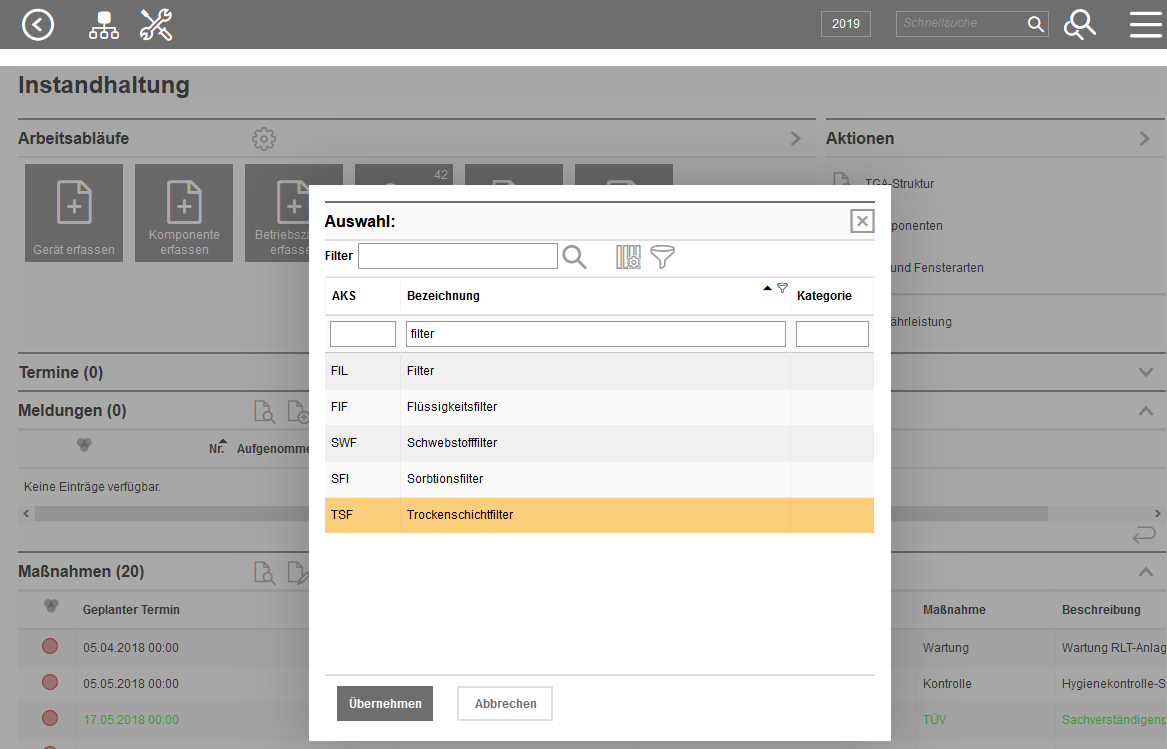Close the Auswahl dialog
Screen dimensions: 1167x749
[x=862, y=221]
